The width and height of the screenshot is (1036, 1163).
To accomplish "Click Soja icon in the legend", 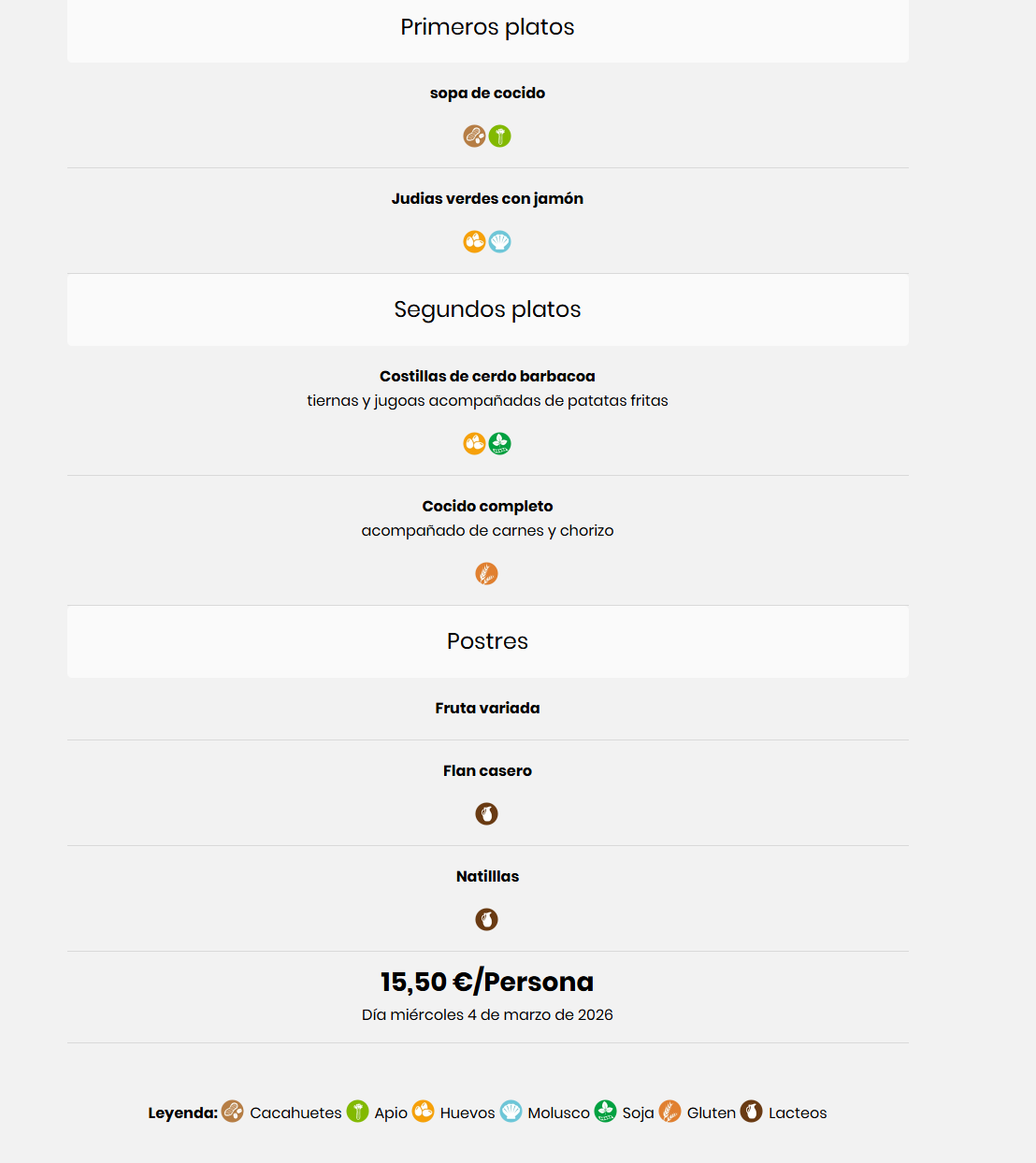I will 606,1112.
